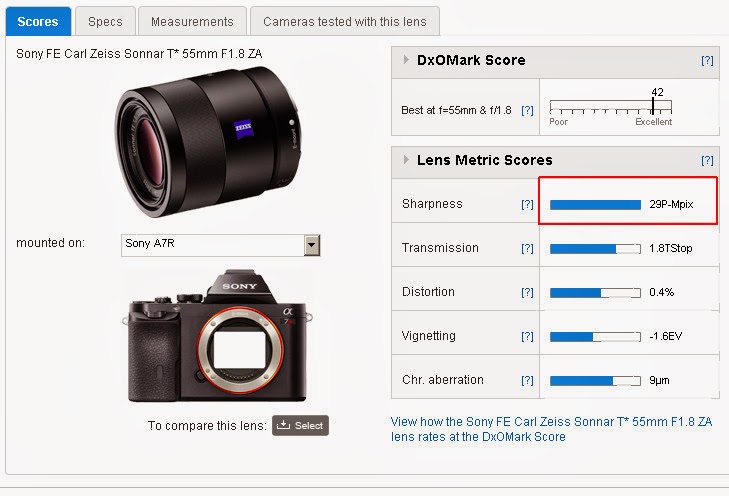Click the DxOMark Score heading text
729x496 pixels.
point(471,60)
